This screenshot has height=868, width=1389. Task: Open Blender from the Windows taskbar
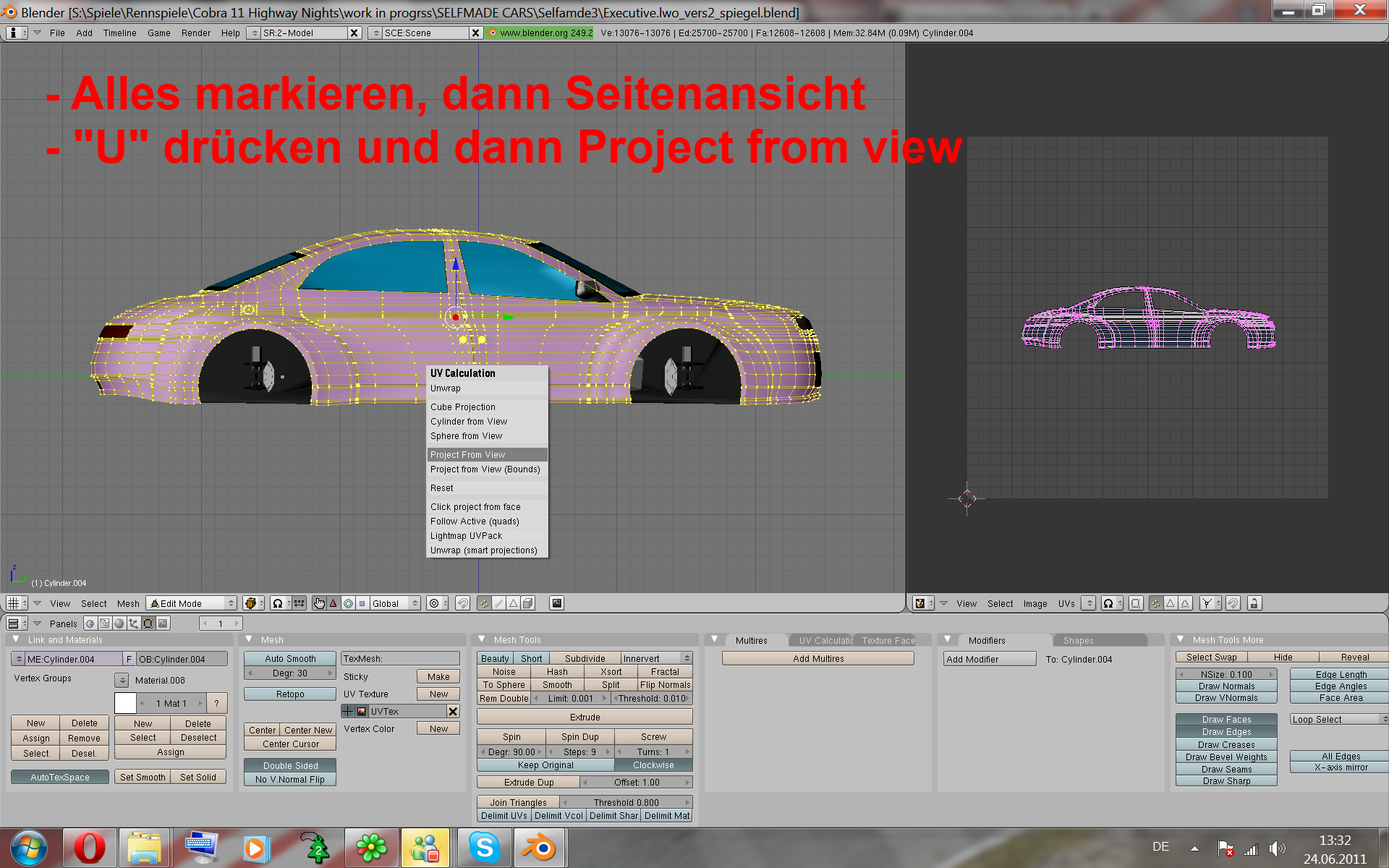click(539, 847)
